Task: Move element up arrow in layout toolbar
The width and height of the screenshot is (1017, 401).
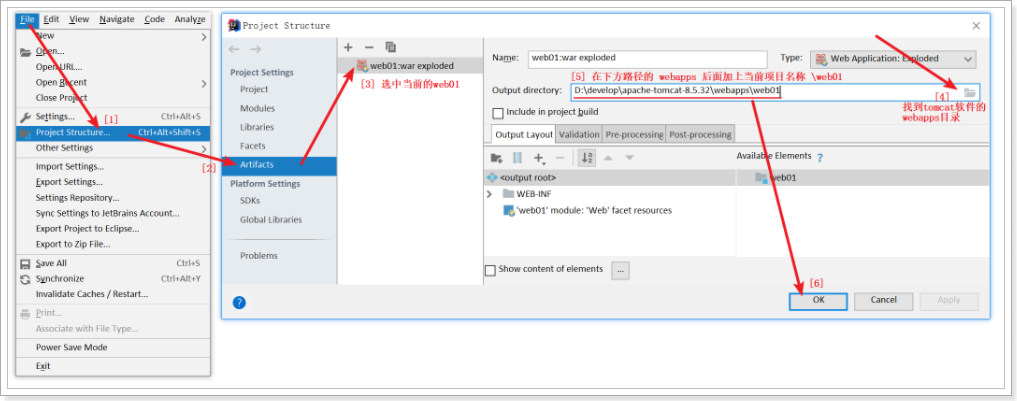Action: 608,158
